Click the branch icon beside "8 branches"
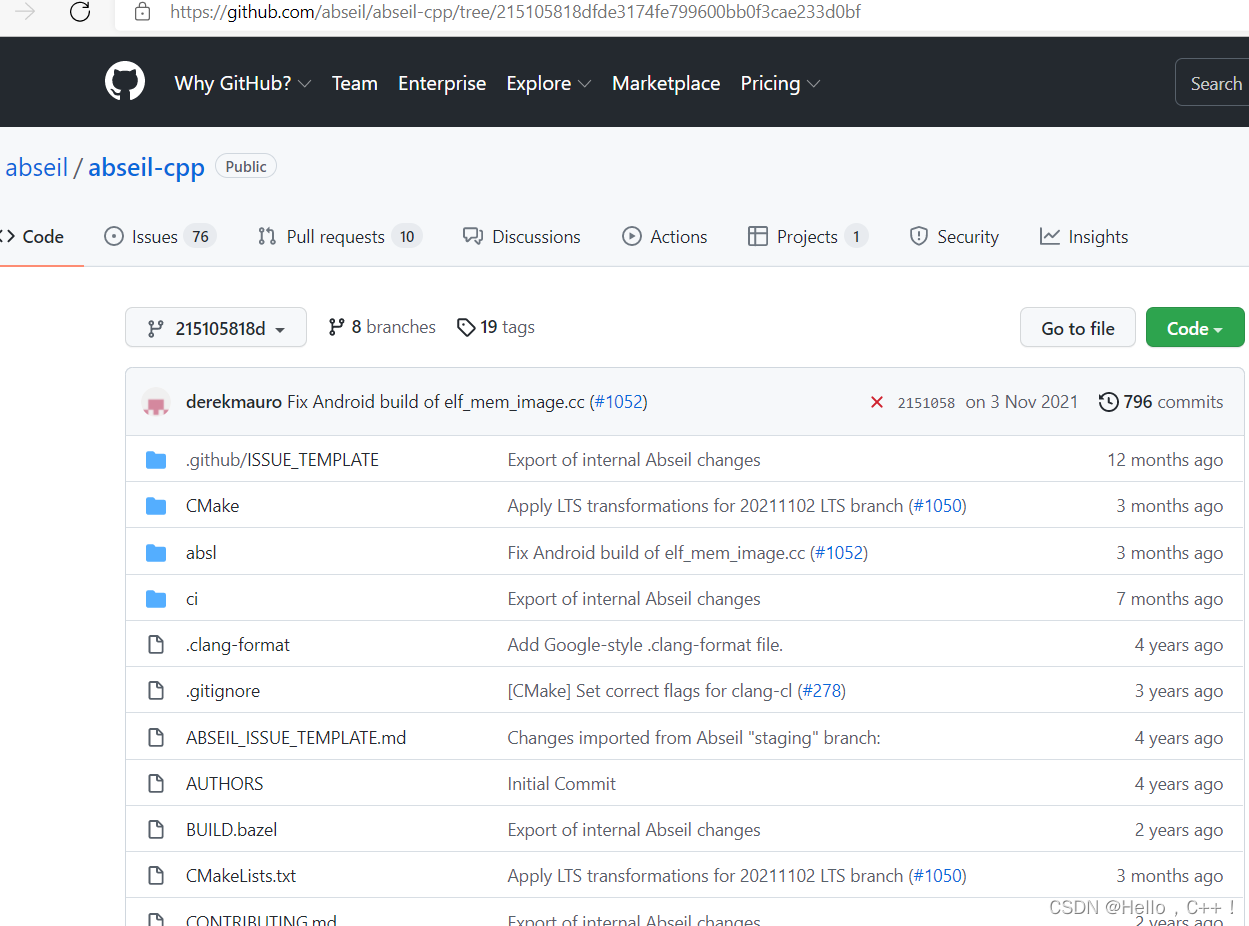The height and width of the screenshot is (926, 1249). 337,326
